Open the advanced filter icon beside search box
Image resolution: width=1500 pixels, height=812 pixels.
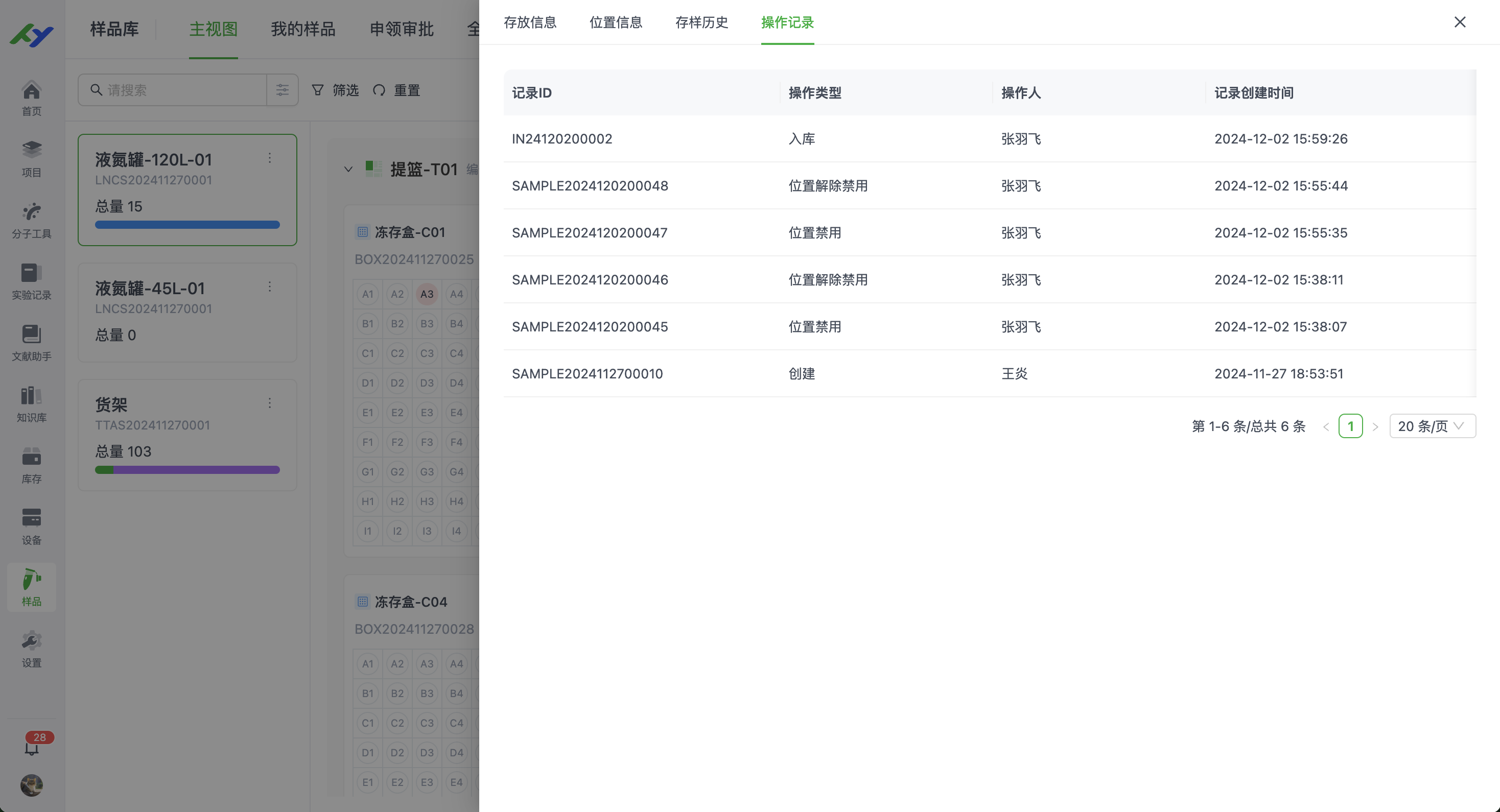point(283,90)
